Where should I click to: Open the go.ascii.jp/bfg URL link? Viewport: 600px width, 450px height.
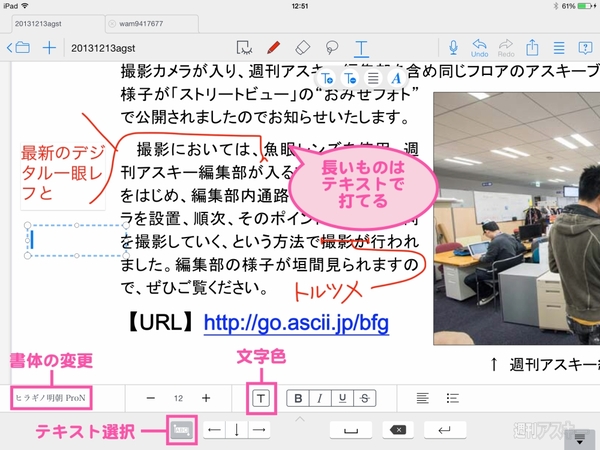pyautogui.click(x=296, y=323)
